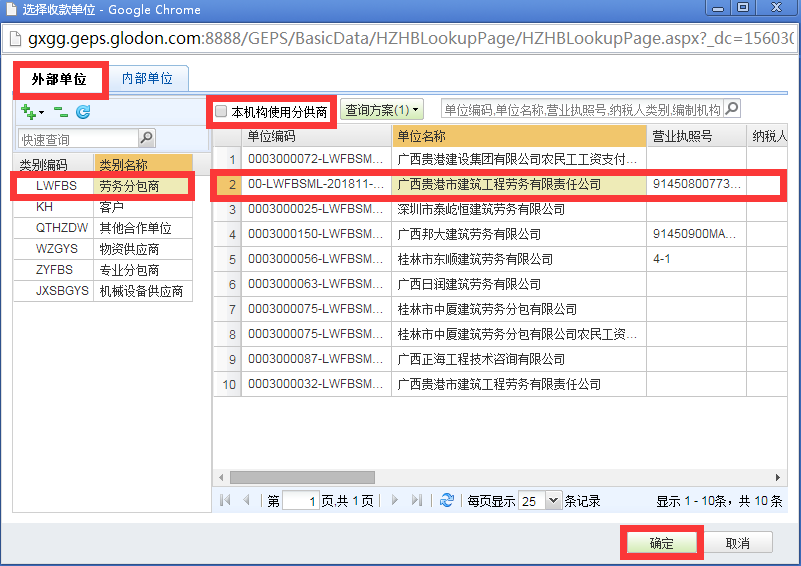Image resolution: width=801 pixels, height=566 pixels.
Task: Select row 8 桂林市中厦建筑劳务分包有限公司农民工资
Action: [500, 334]
